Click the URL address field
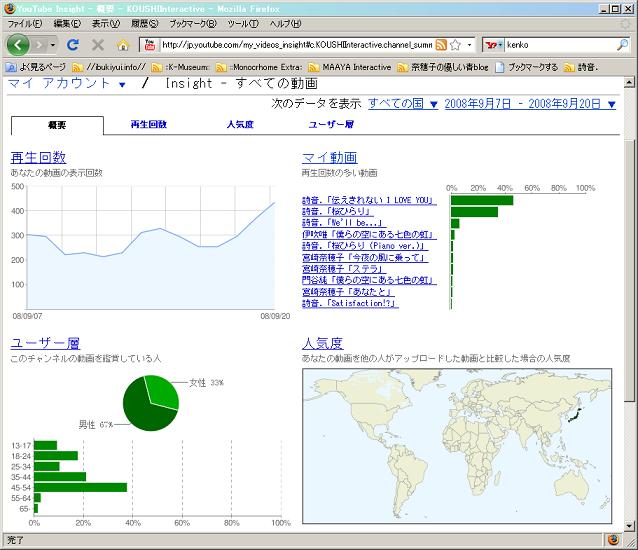 click(x=296, y=45)
